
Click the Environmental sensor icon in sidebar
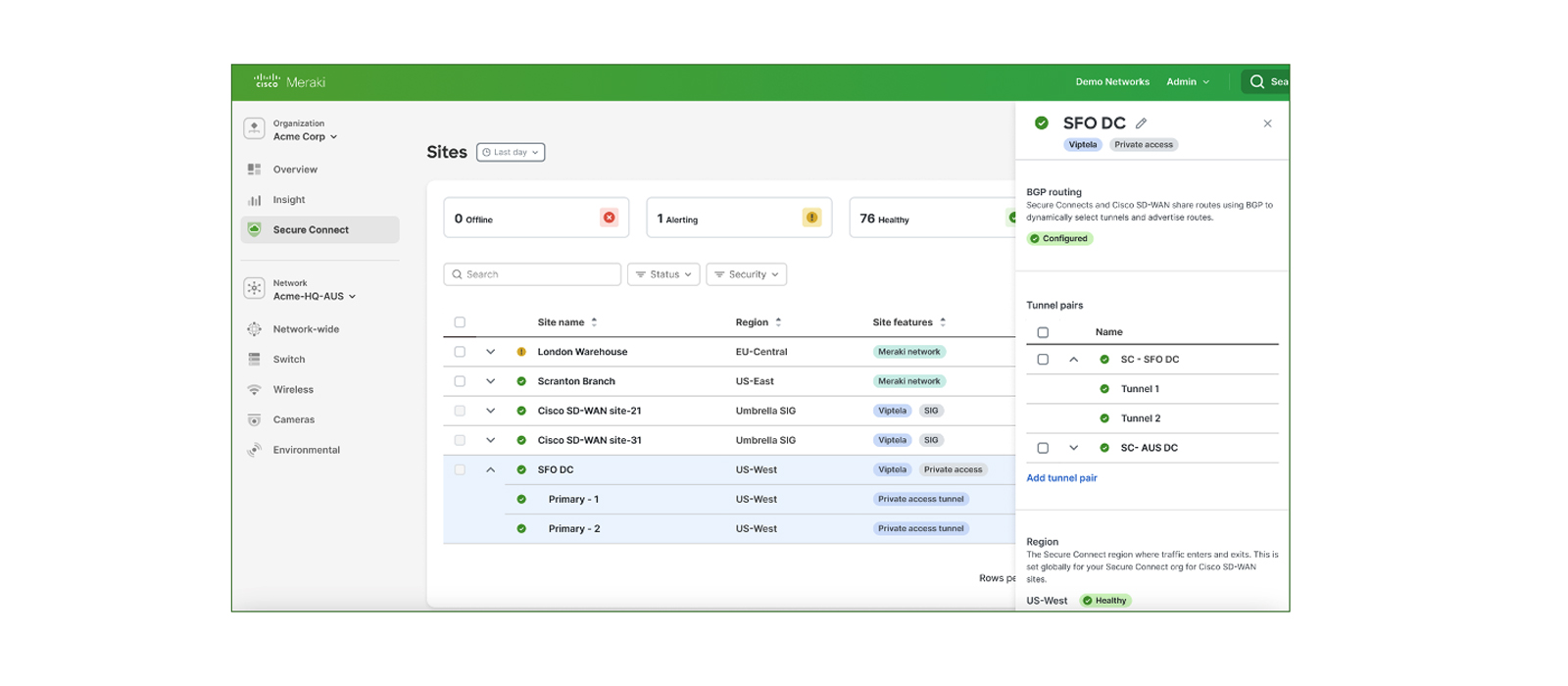tap(255, 450)
